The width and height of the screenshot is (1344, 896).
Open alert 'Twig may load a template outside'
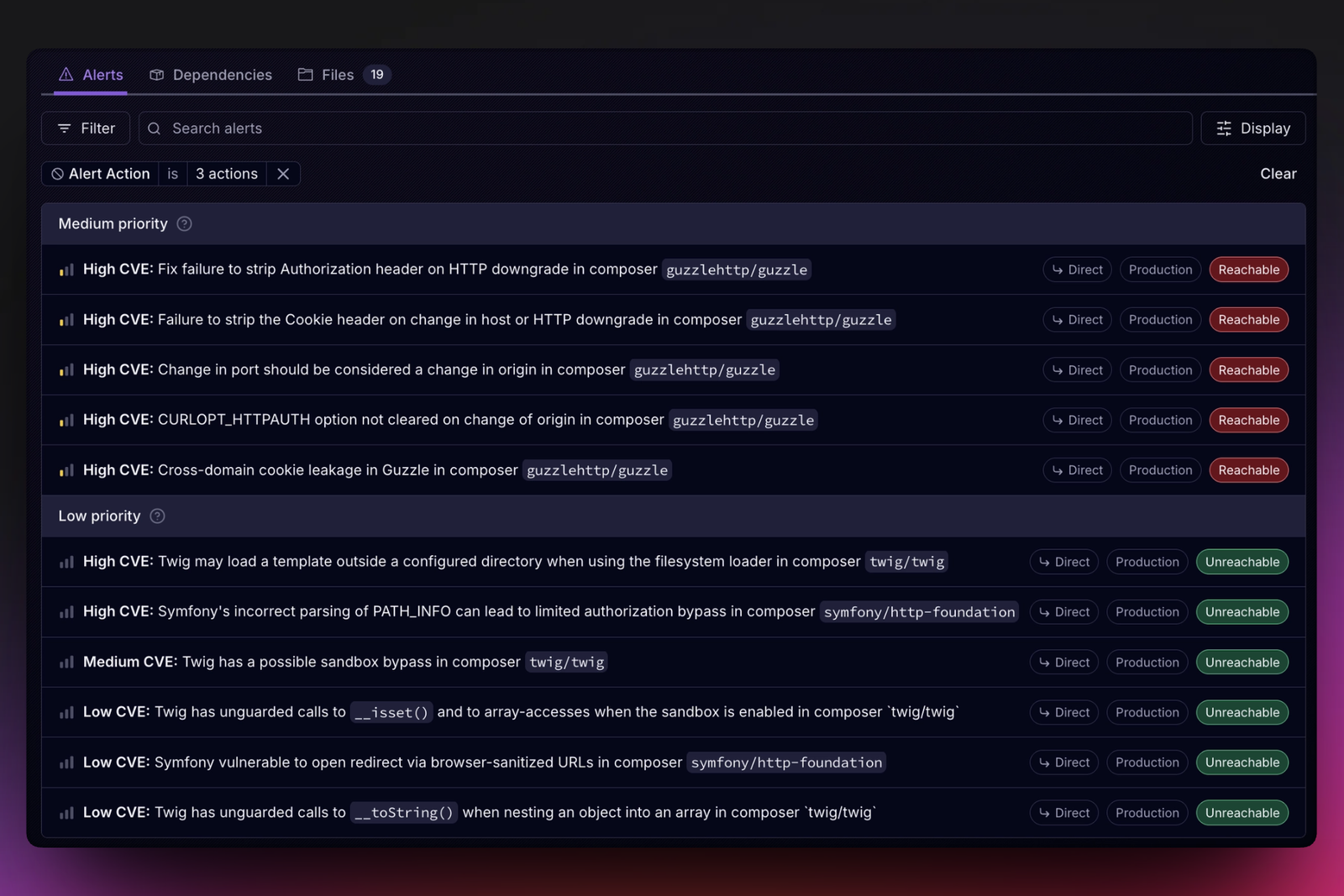(673, 562)
